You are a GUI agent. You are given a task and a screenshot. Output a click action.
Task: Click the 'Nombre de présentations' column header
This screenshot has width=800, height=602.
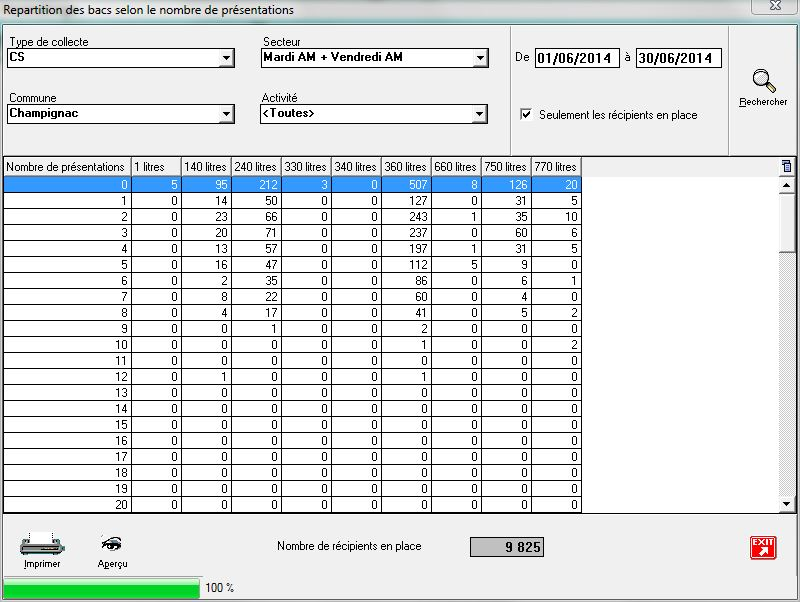tap(66, 167)
